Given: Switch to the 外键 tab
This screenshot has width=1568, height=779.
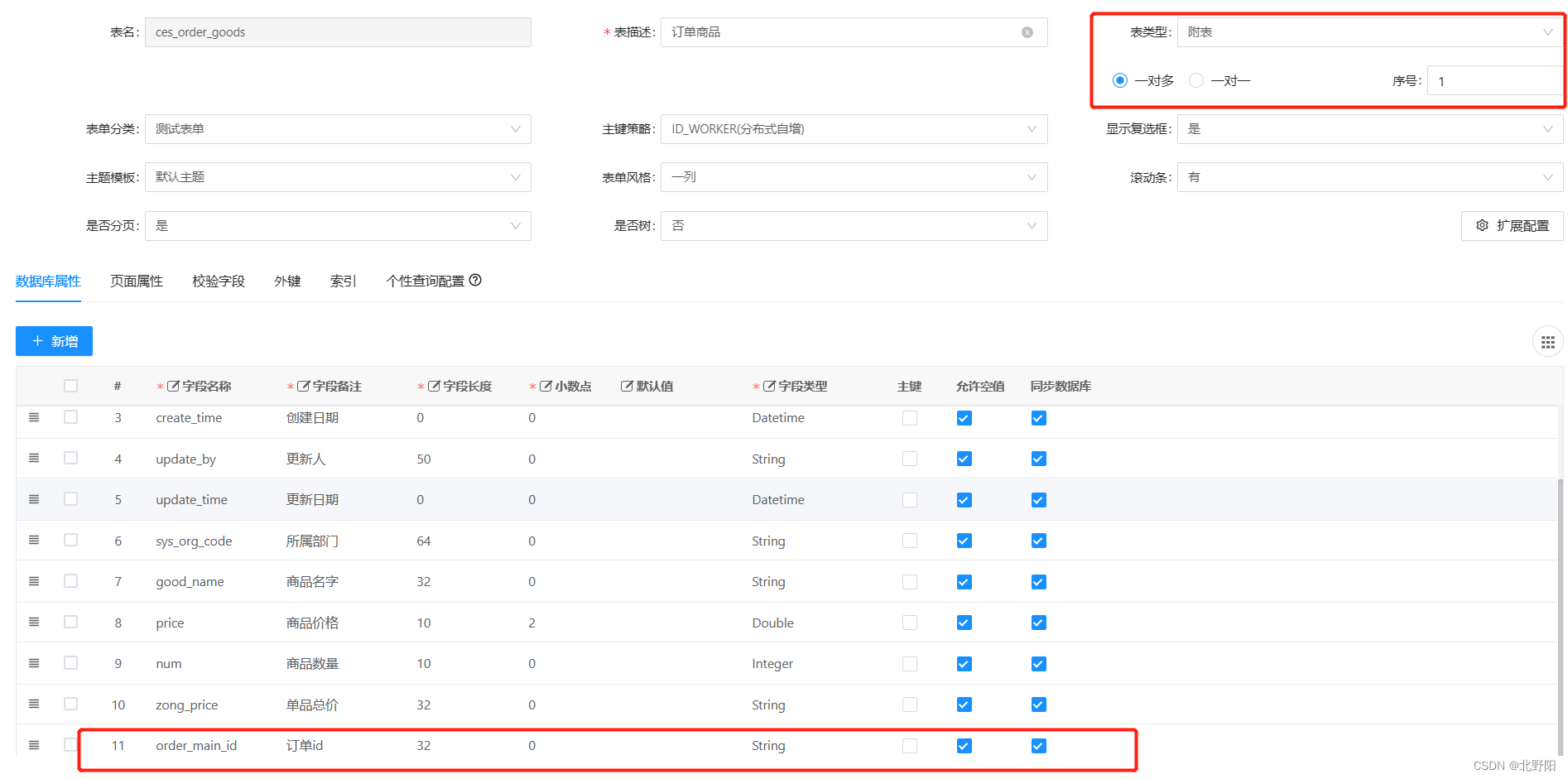Looking at the screenshot, I should (287, 281).
